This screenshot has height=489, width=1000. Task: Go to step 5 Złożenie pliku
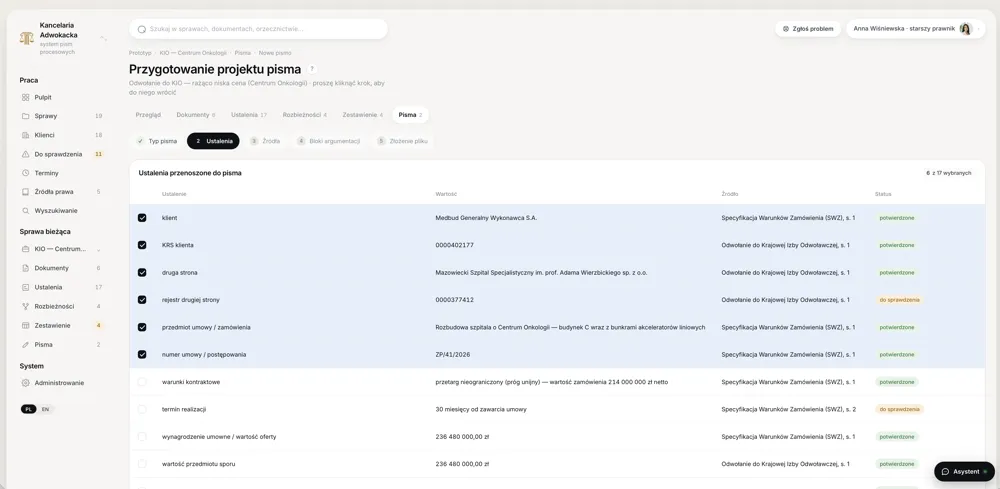[x=402, y=141]
